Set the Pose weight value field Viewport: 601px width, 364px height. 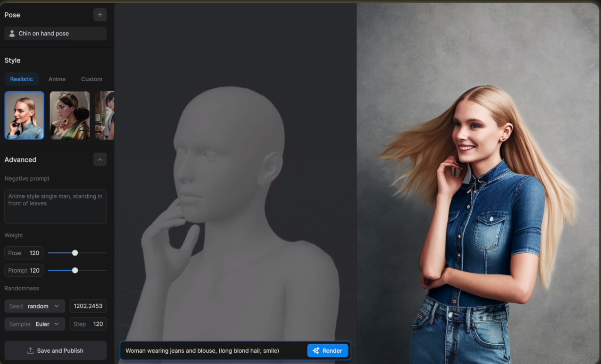(24, 253)
